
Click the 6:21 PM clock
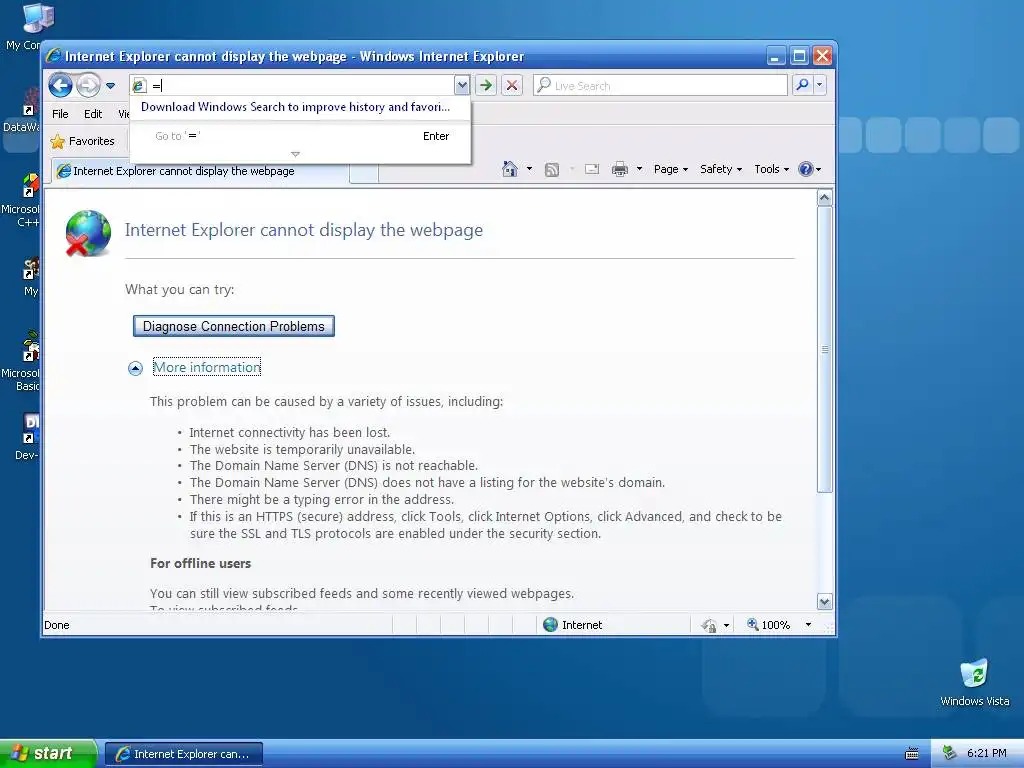click(x=986, y=754)
